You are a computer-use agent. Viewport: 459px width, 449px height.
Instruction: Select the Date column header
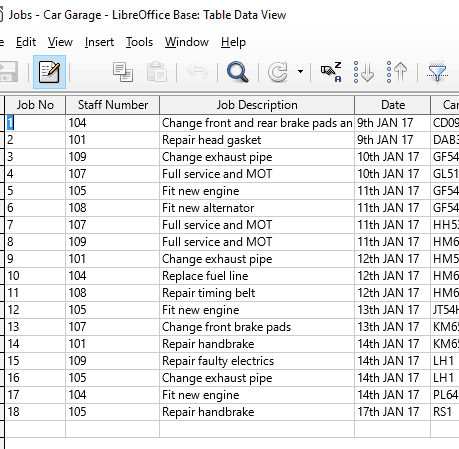point(393,105)
